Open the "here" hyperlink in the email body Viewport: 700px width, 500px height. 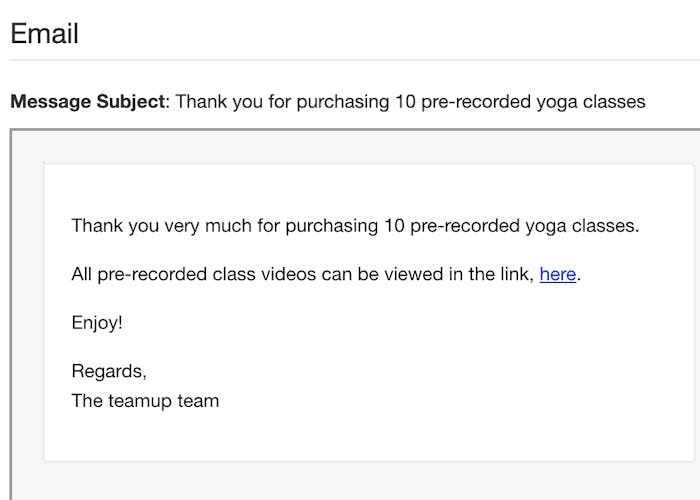click(557, 274)
